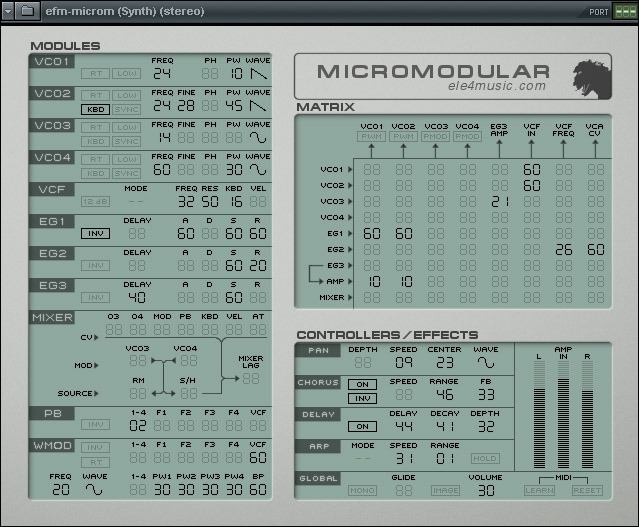Click the EG1 attack value 60
Image resolution: width=639 pixels, height=527 pixels.
pyautogui.click(x=186, y=234)
